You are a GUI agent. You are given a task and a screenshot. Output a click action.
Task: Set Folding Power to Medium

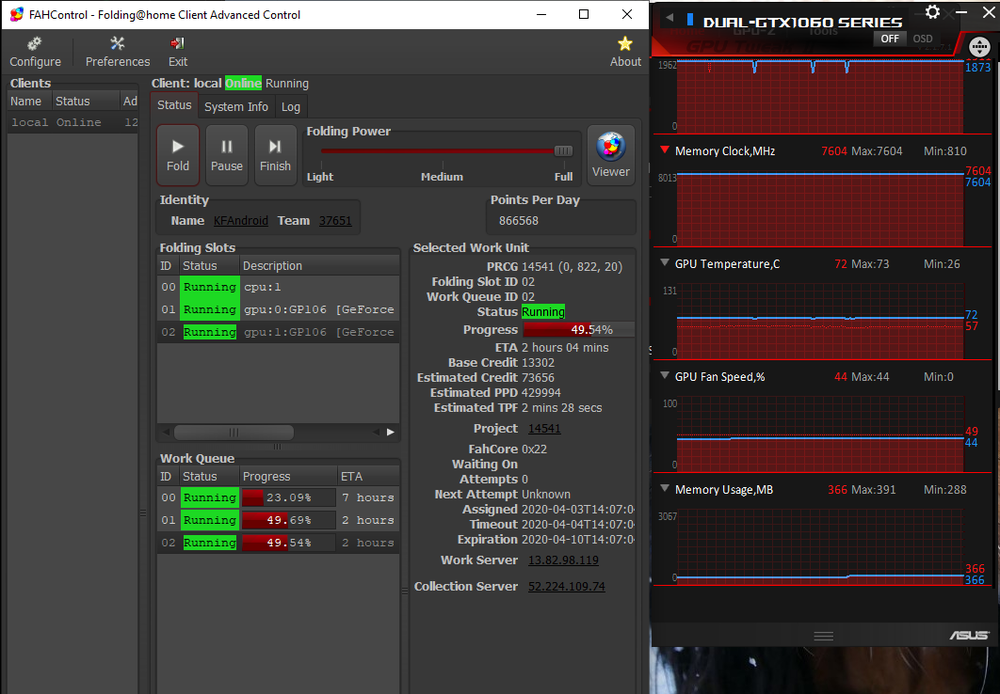click(442, 177)
